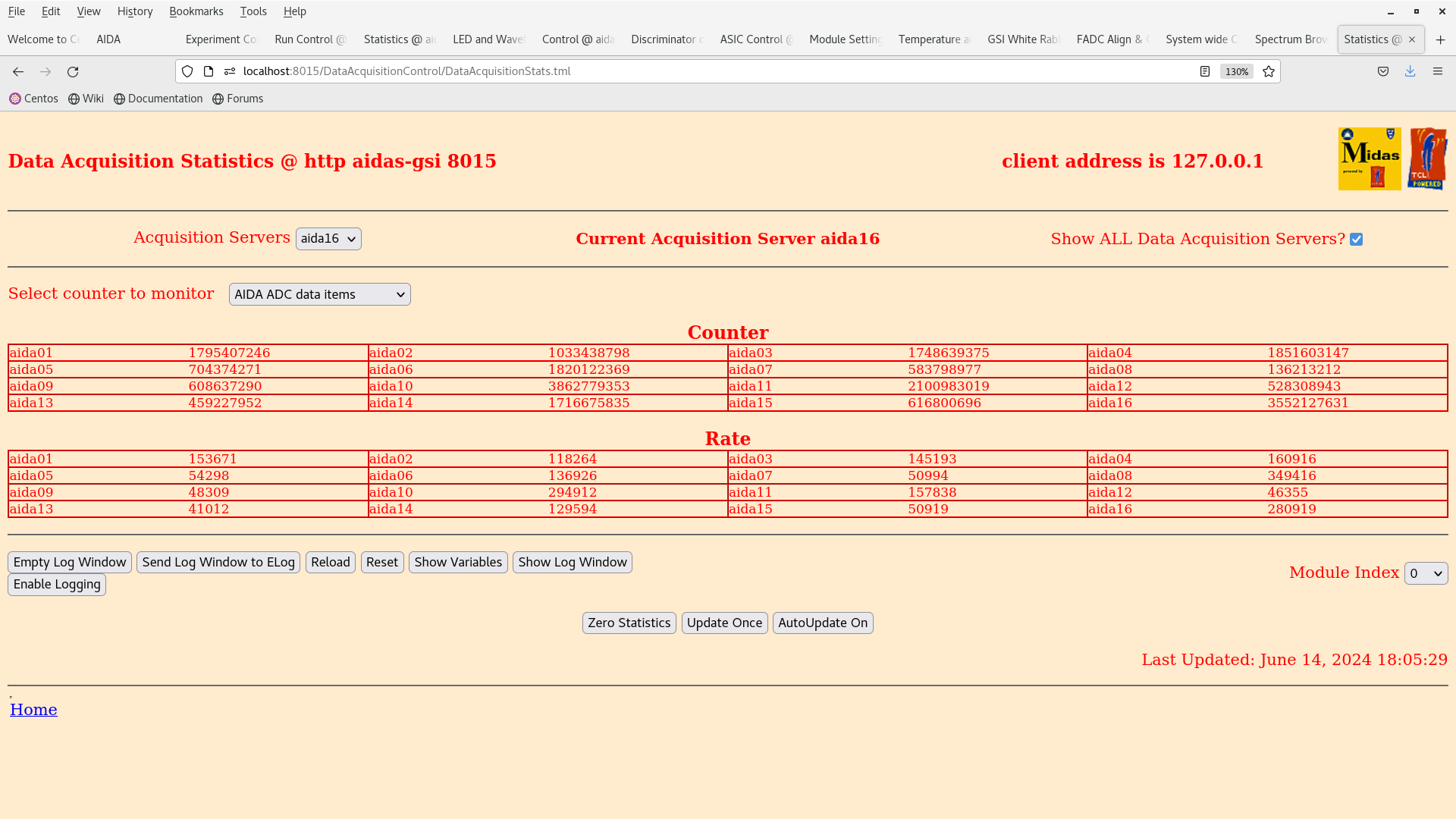Click the browser reload icon
Viewport: 1456px width, 819px height.
coord(73,71)
